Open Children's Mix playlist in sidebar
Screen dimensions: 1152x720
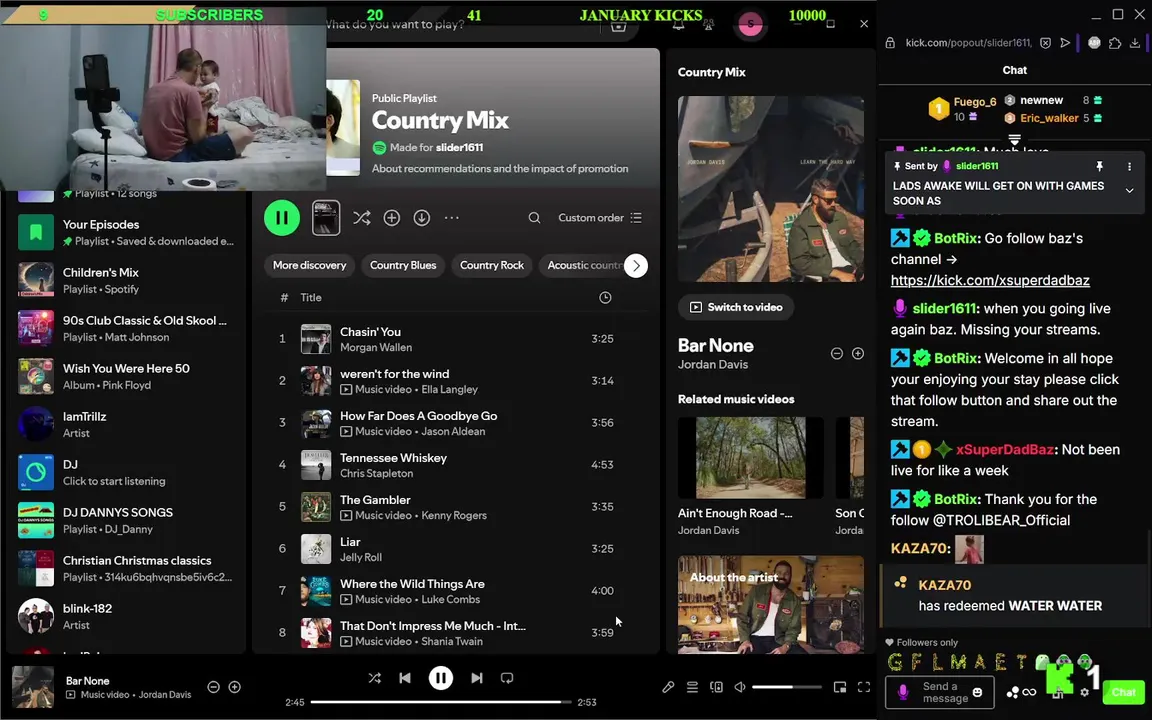[x=126, y=280]
